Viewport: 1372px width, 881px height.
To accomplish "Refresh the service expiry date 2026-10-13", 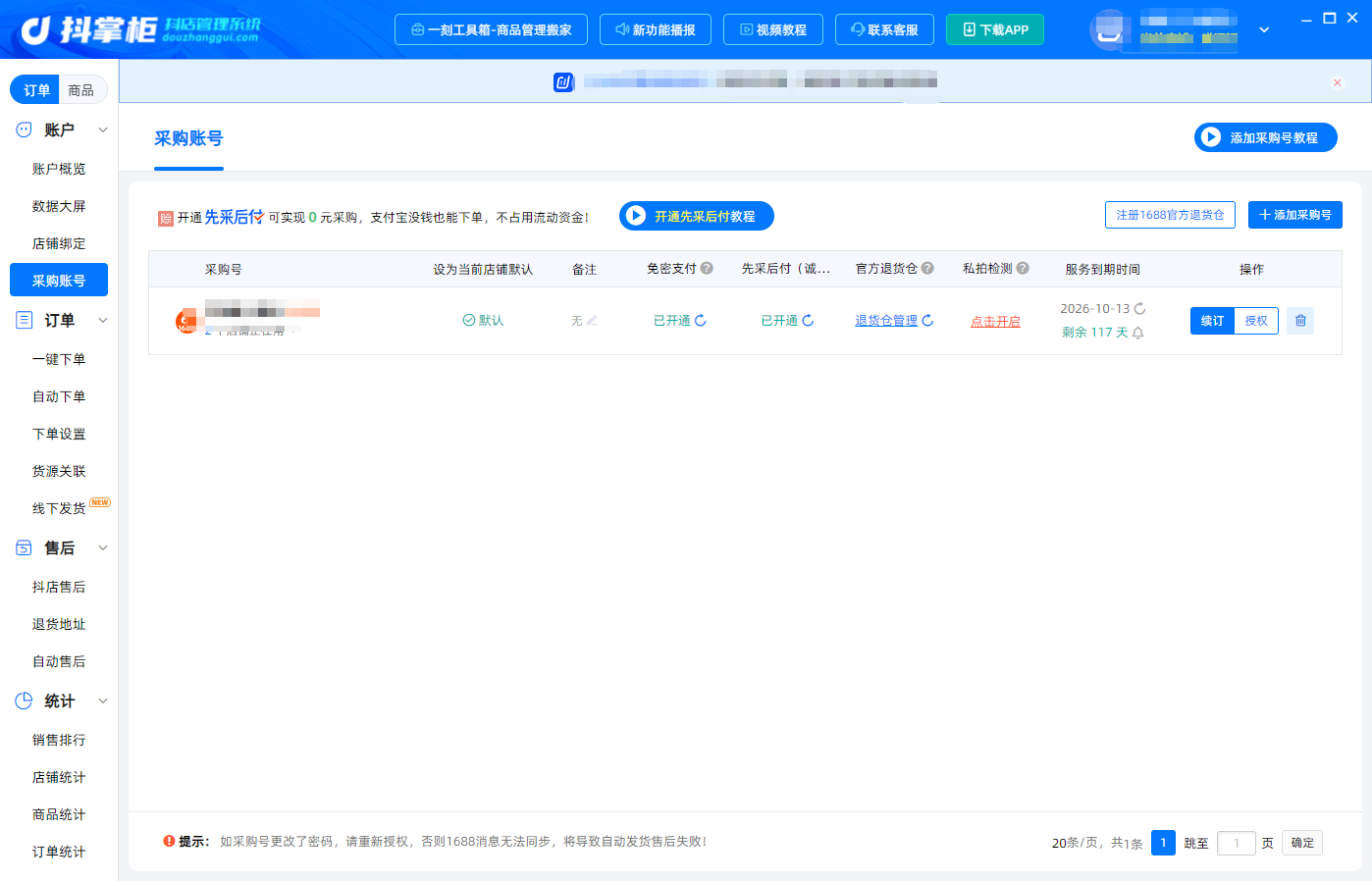I will pos(1139,308).
